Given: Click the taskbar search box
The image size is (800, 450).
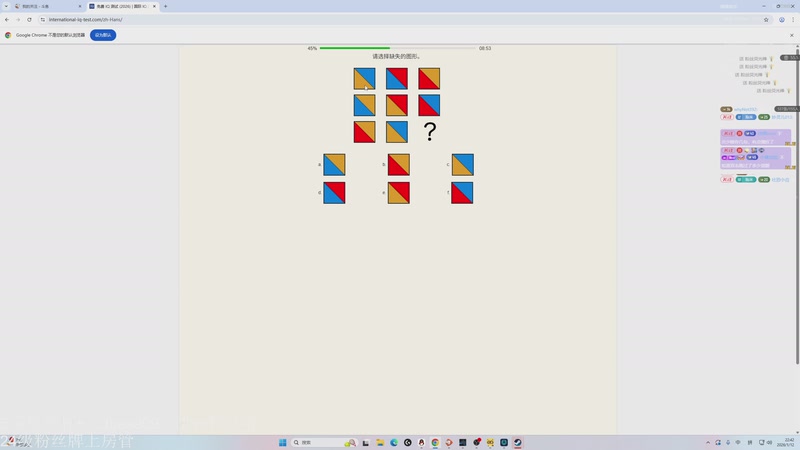Looking at the screenshot, I should click(315, 442).
